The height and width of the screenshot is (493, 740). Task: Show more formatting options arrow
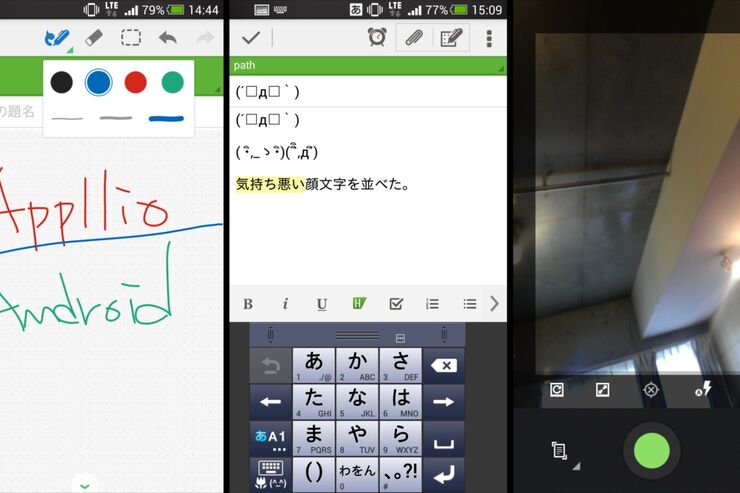[x=494, y=304]
